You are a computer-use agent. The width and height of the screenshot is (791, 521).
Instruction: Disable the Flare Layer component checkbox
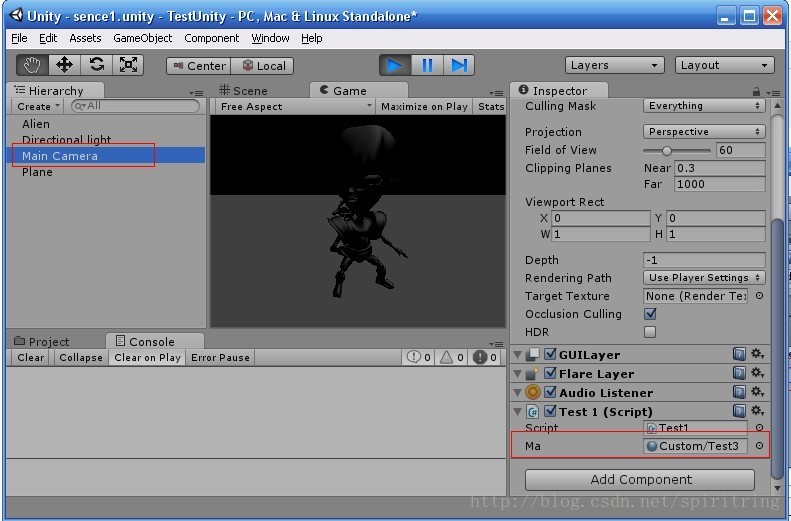click(x=550, y=374)
